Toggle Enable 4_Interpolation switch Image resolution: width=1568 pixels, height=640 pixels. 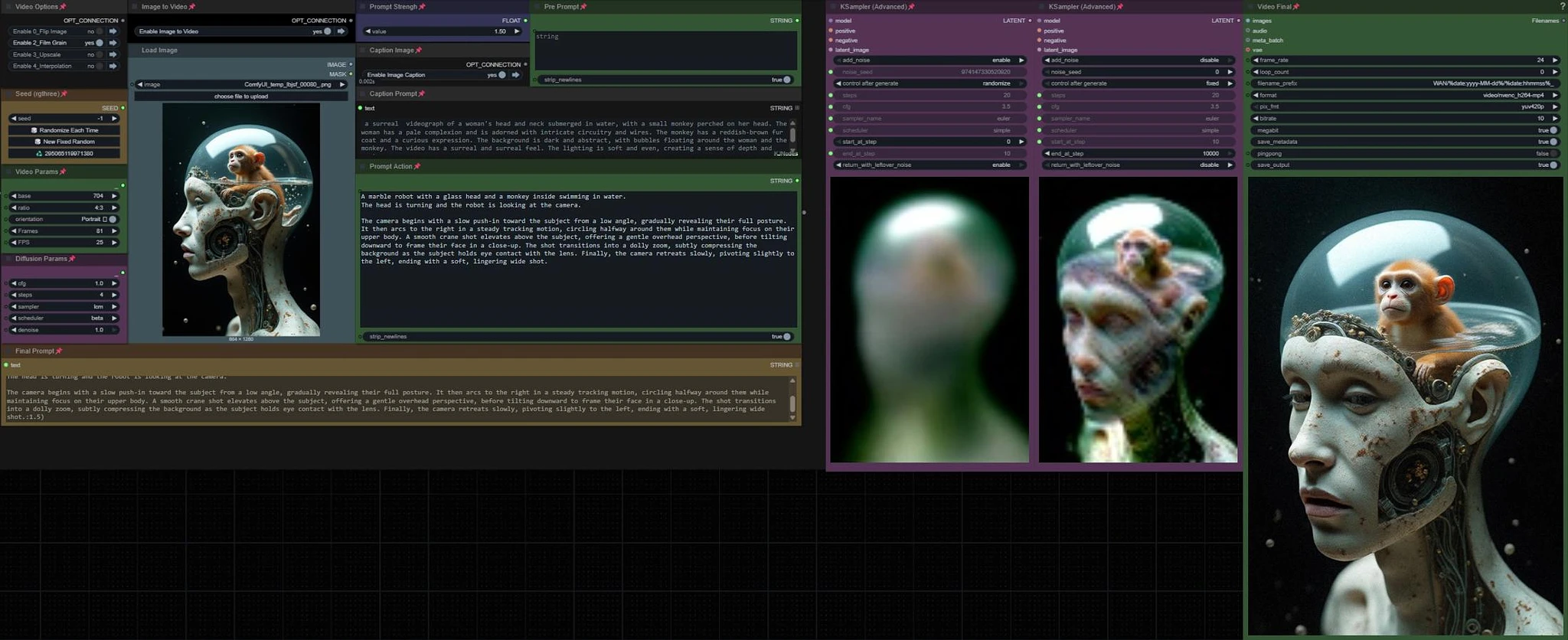point(100,67)
